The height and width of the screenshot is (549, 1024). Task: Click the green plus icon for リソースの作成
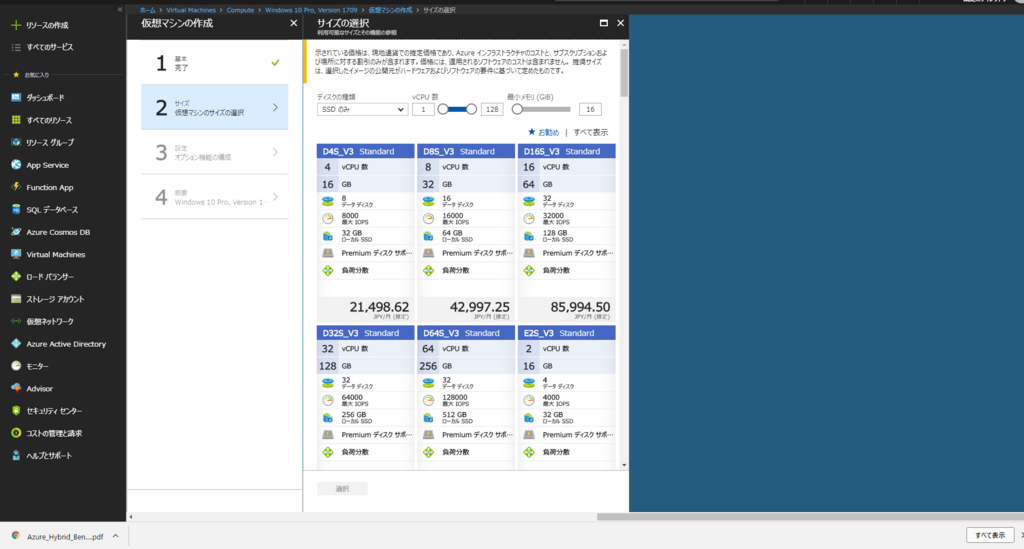16,25
